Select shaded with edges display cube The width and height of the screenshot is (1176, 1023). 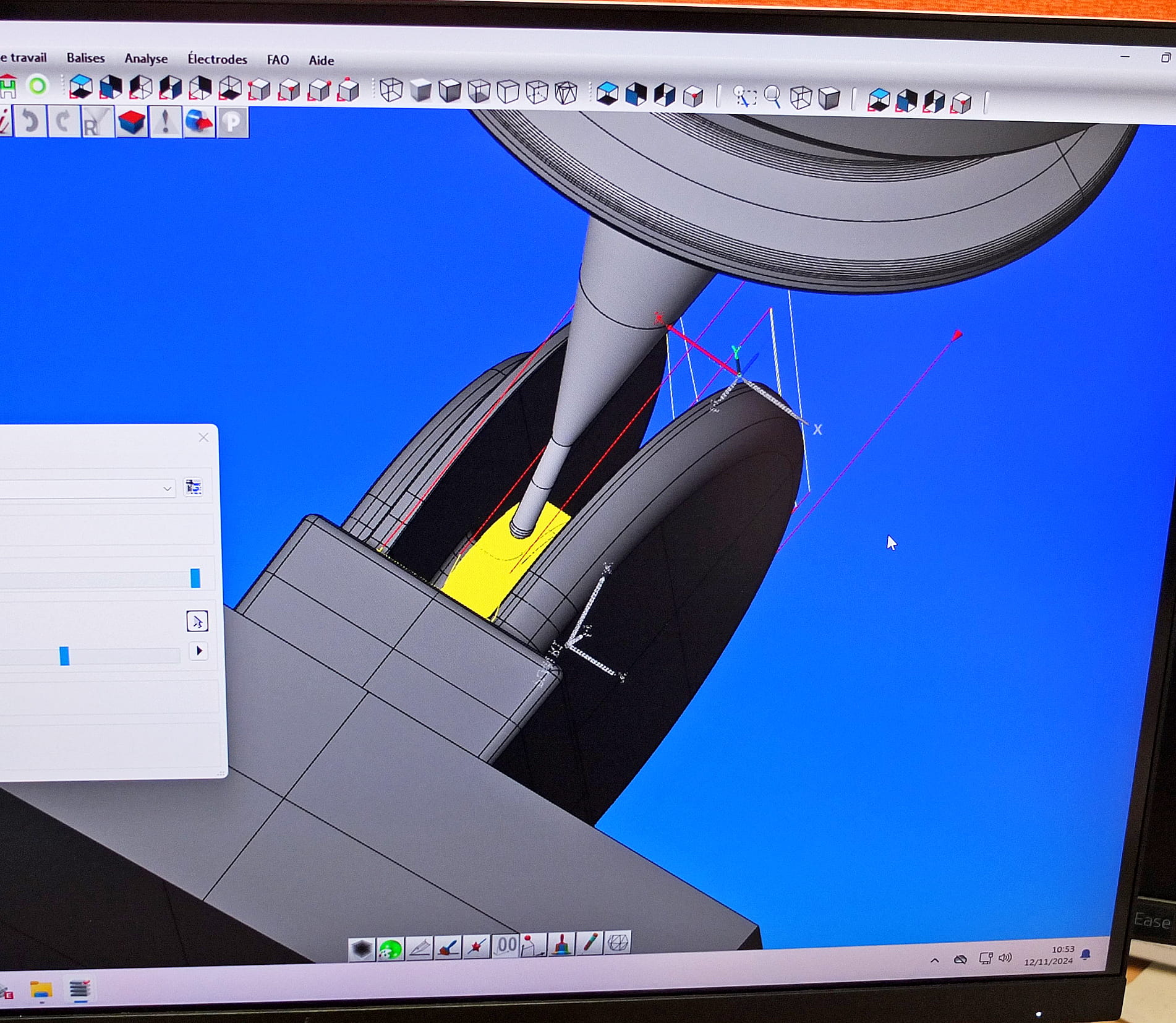coord(450,91)
